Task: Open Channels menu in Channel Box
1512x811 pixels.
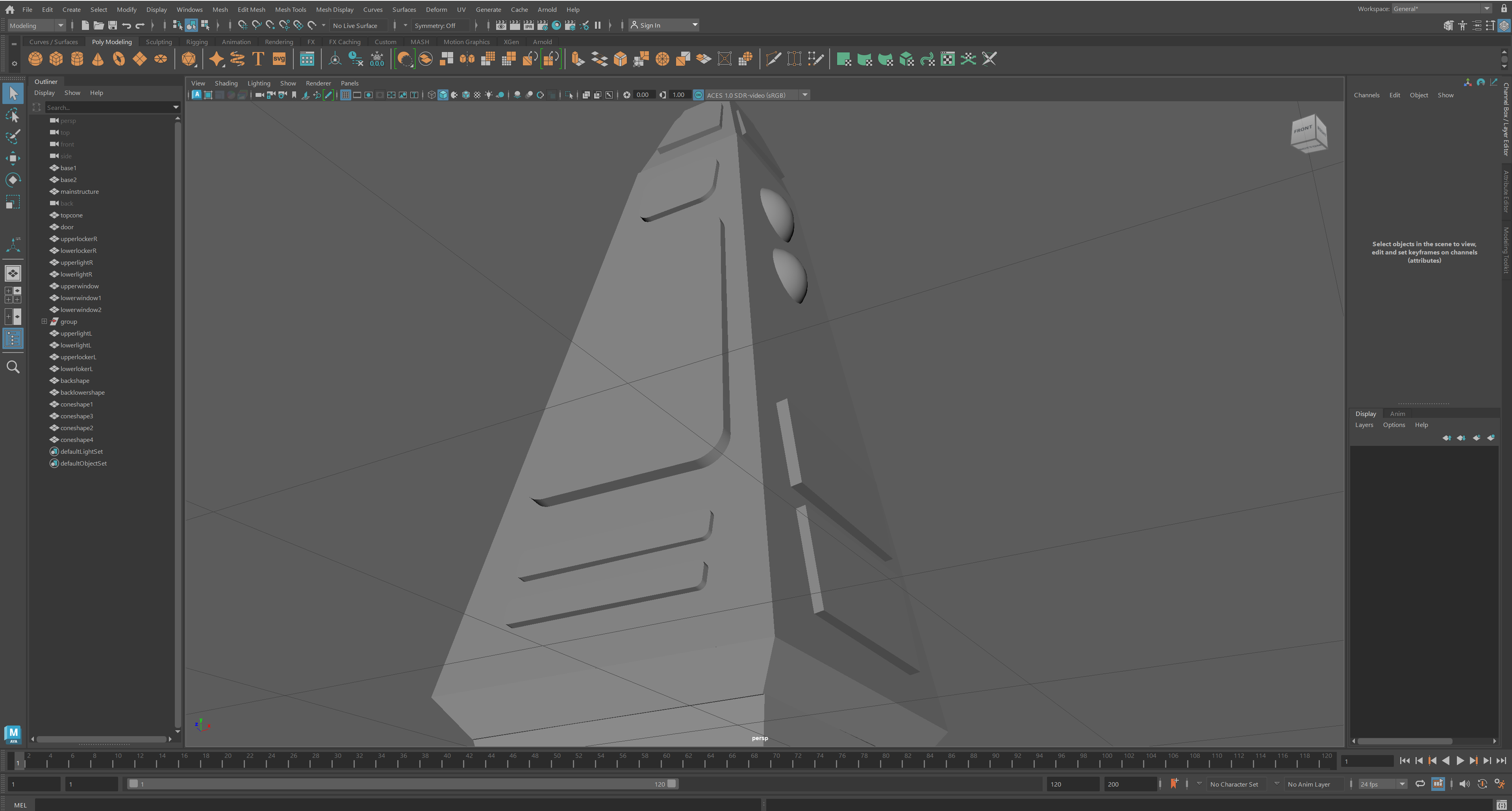Action: (x=1366, y=95)
